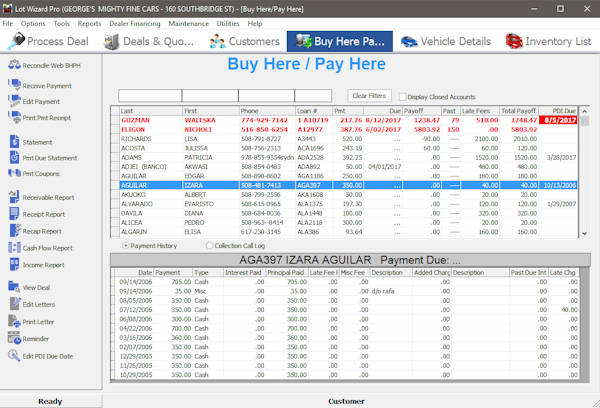Open the Reports menu
This screenshot has width=600, height=408.
89,23
